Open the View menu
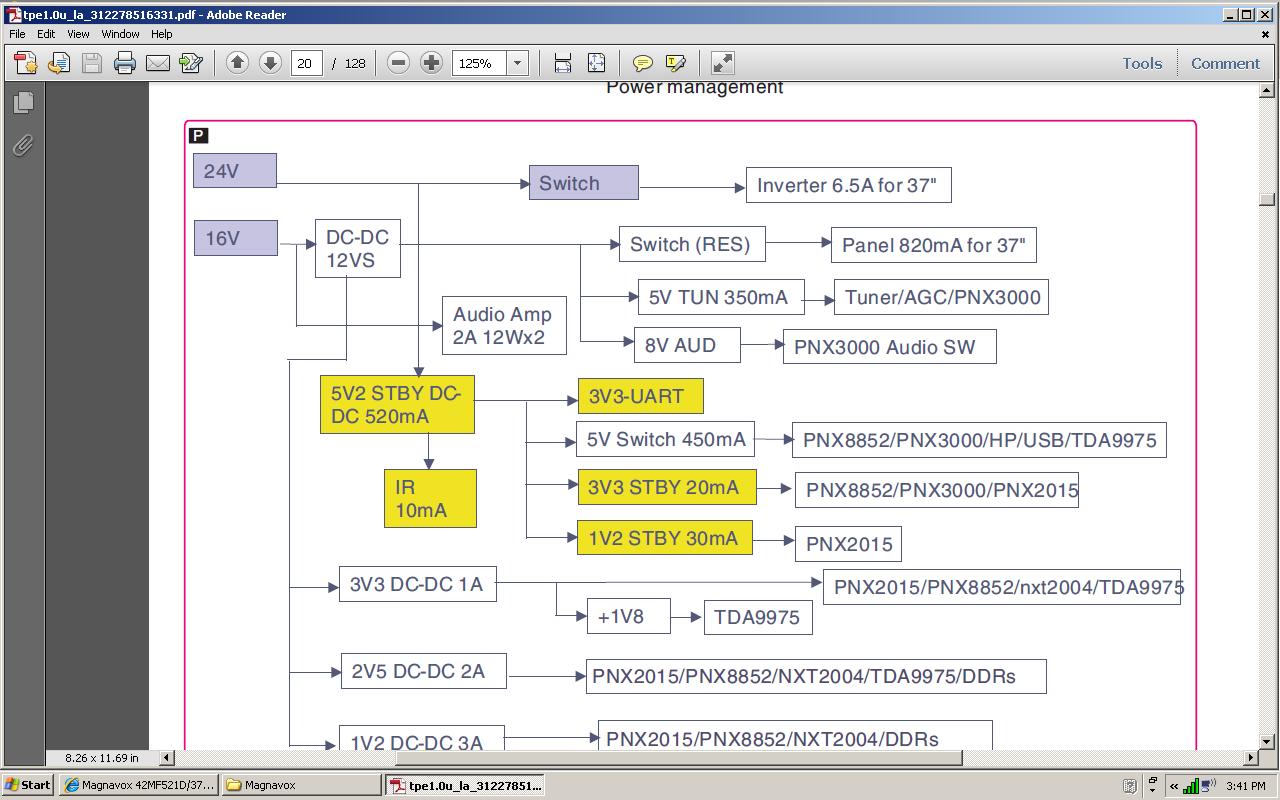This screenshot has width=1280, height=800. (78, 34)
